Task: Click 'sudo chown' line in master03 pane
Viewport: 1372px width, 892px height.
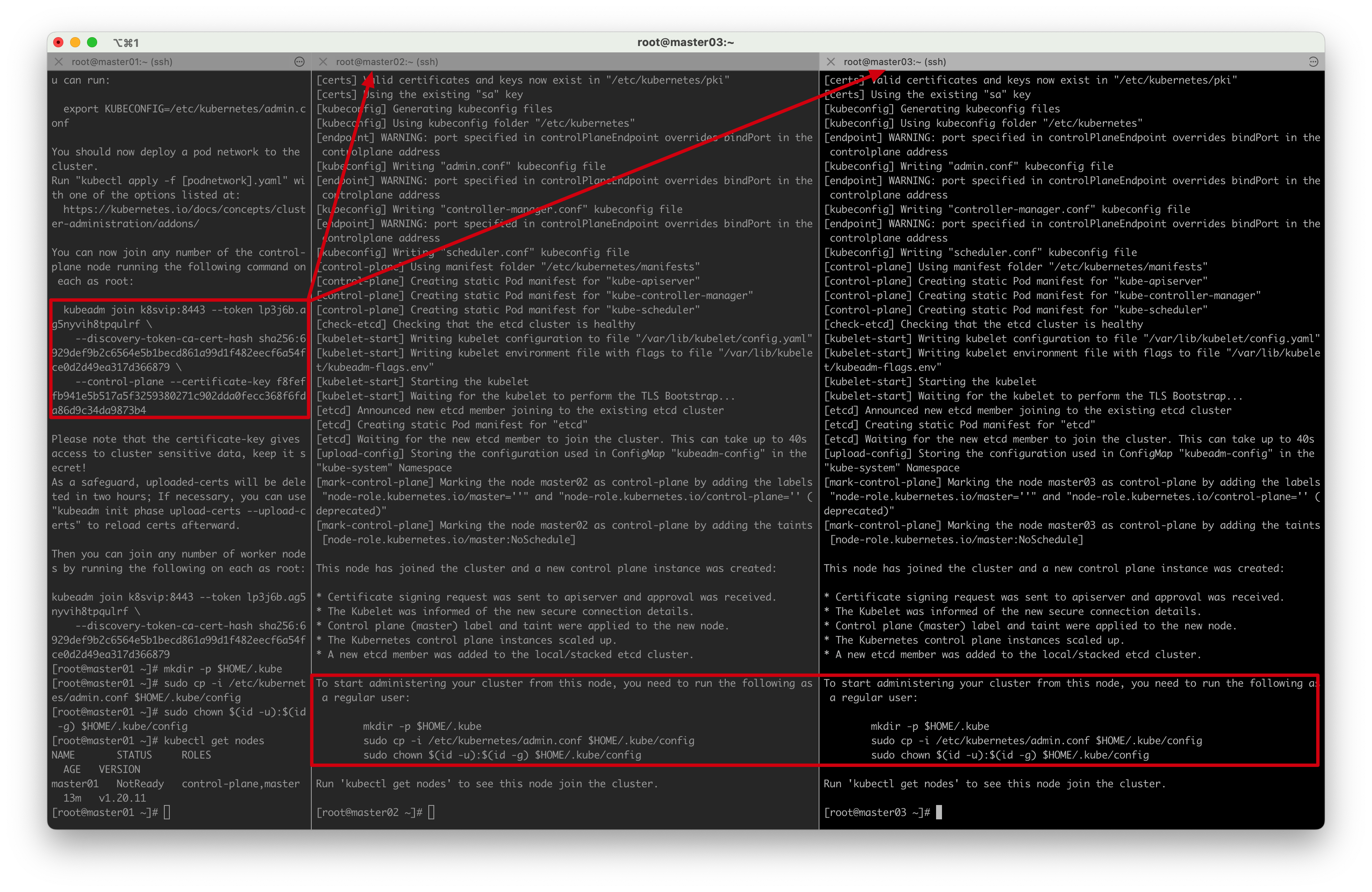Action: 1010,755
